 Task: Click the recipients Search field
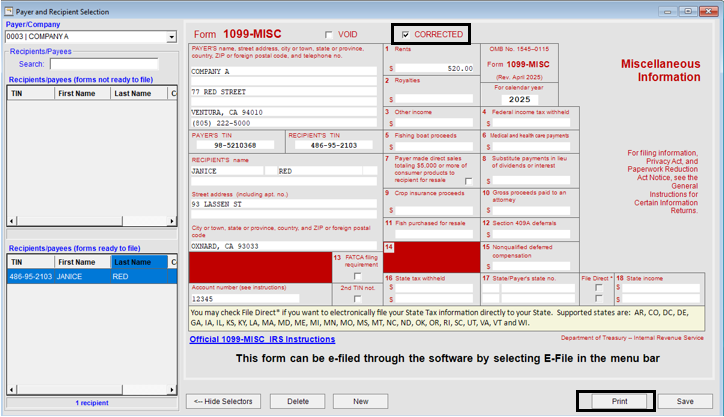click(x=103, y=63)
